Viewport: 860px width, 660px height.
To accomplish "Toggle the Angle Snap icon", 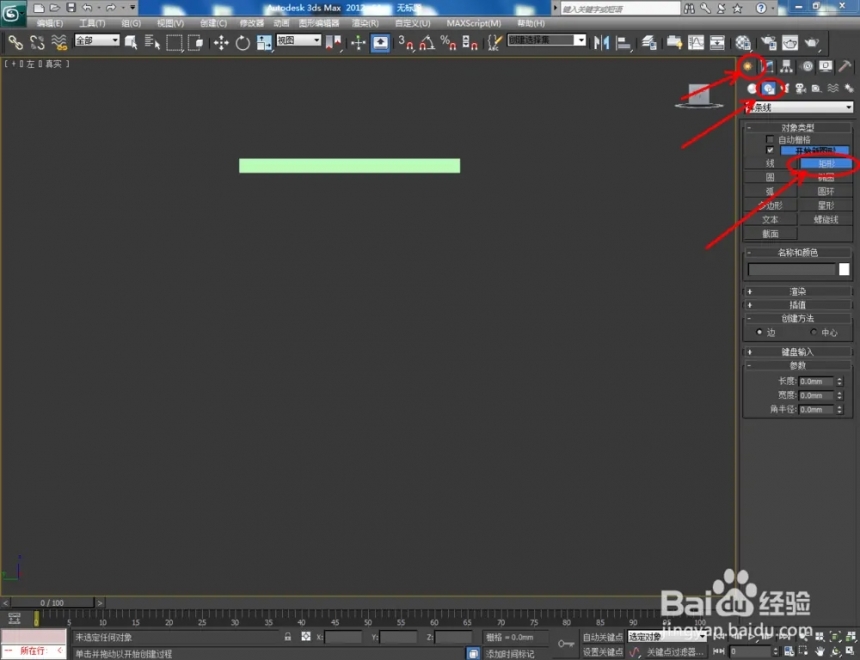I will (x=427, y=43).
